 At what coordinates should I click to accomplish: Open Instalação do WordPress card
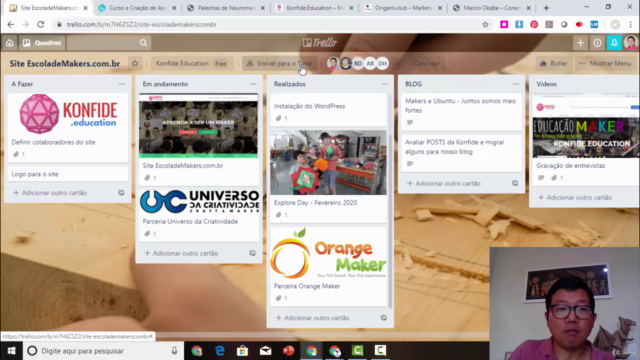point(328,110)
